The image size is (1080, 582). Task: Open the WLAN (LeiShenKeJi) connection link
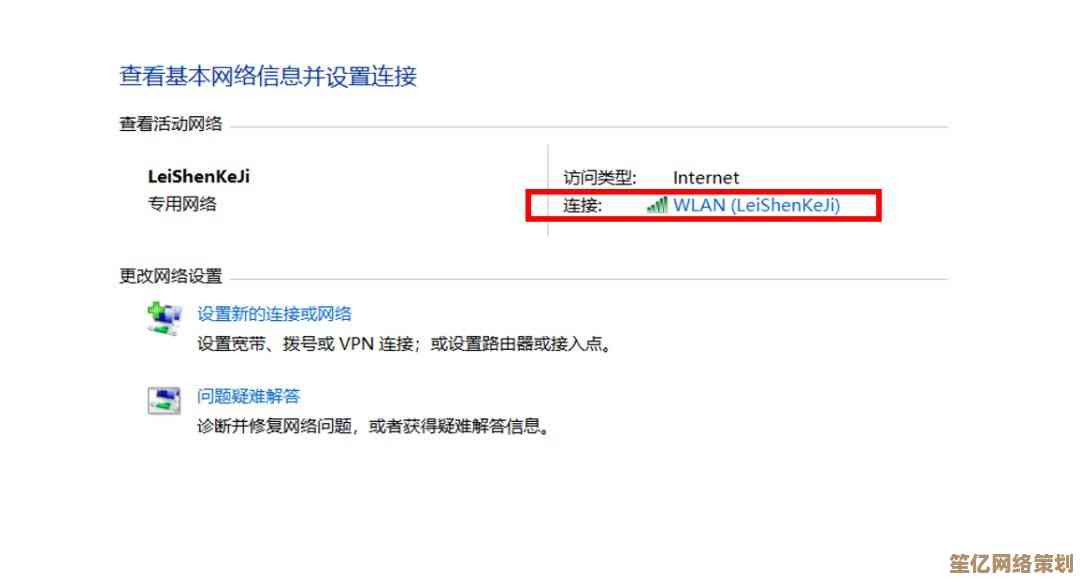coord(756,205)
